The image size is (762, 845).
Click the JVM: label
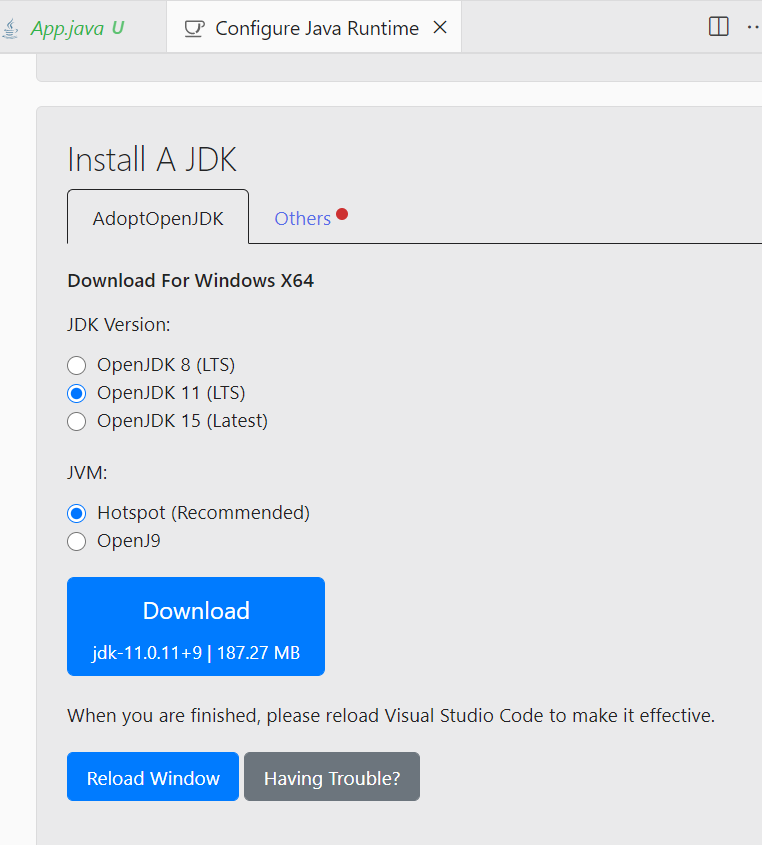(x=87, y=473)
